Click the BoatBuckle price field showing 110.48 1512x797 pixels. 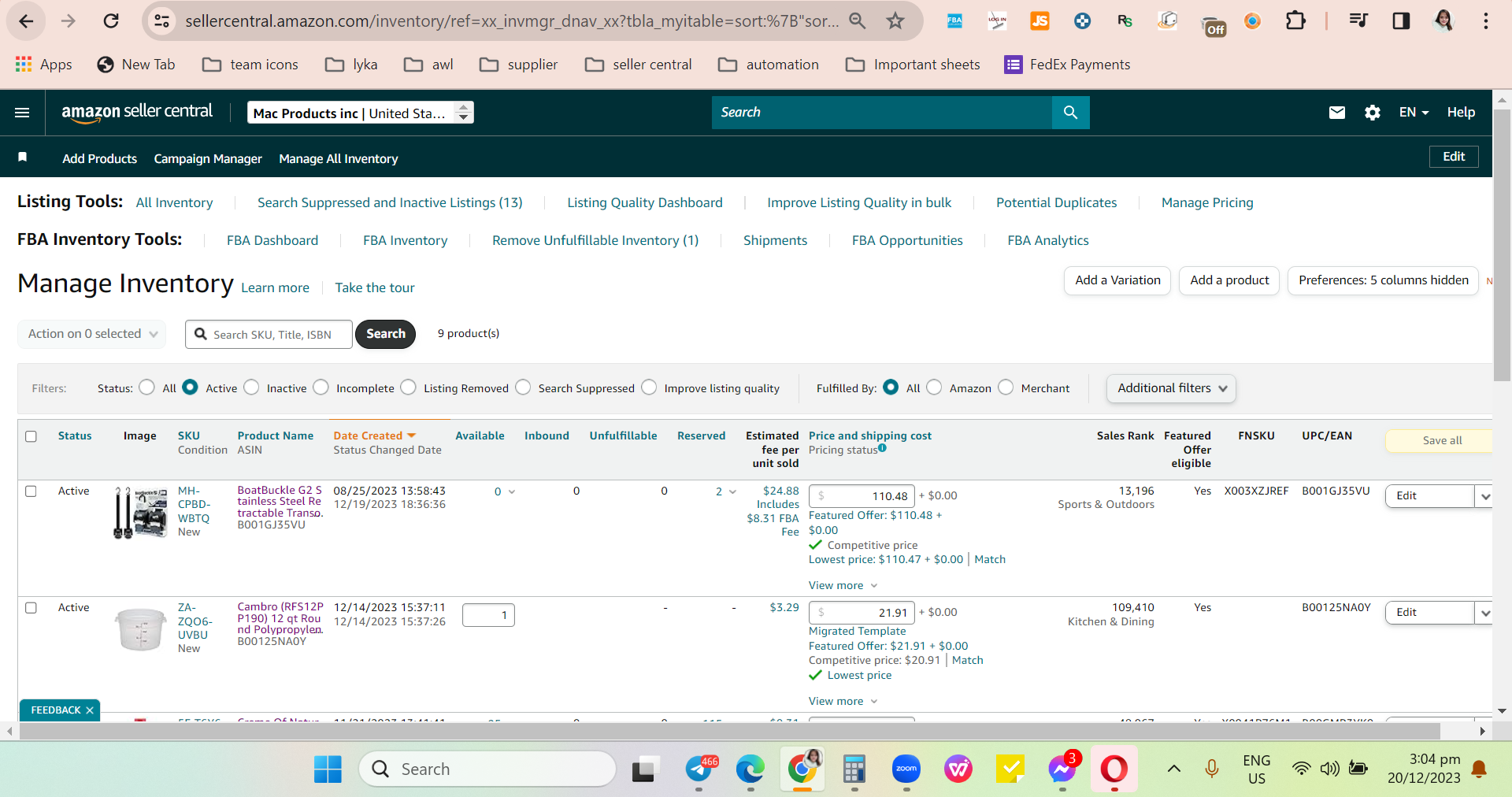pos(862,496)
